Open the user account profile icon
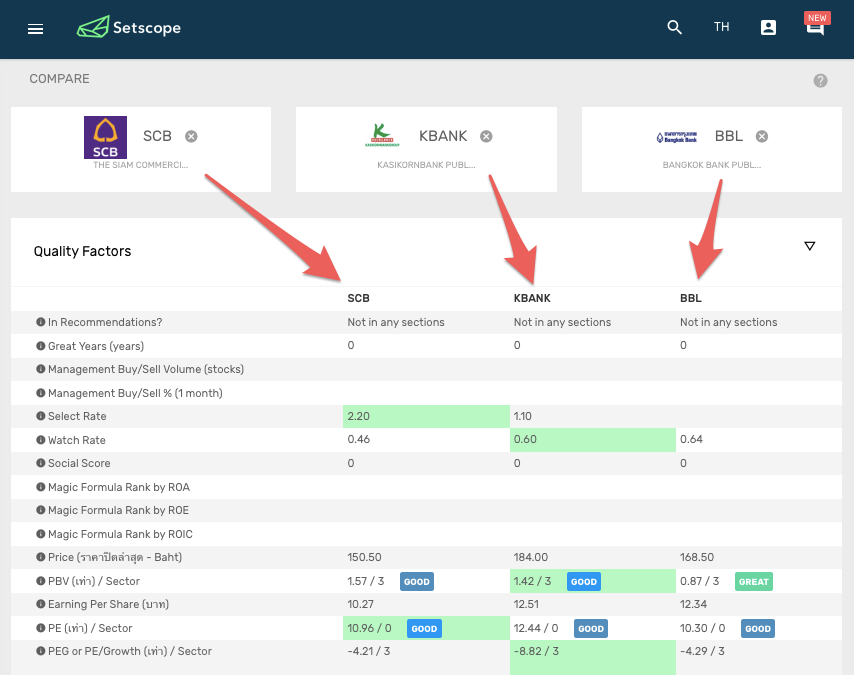854x675 pixels. pyautogui.click(x=768, y=27)
